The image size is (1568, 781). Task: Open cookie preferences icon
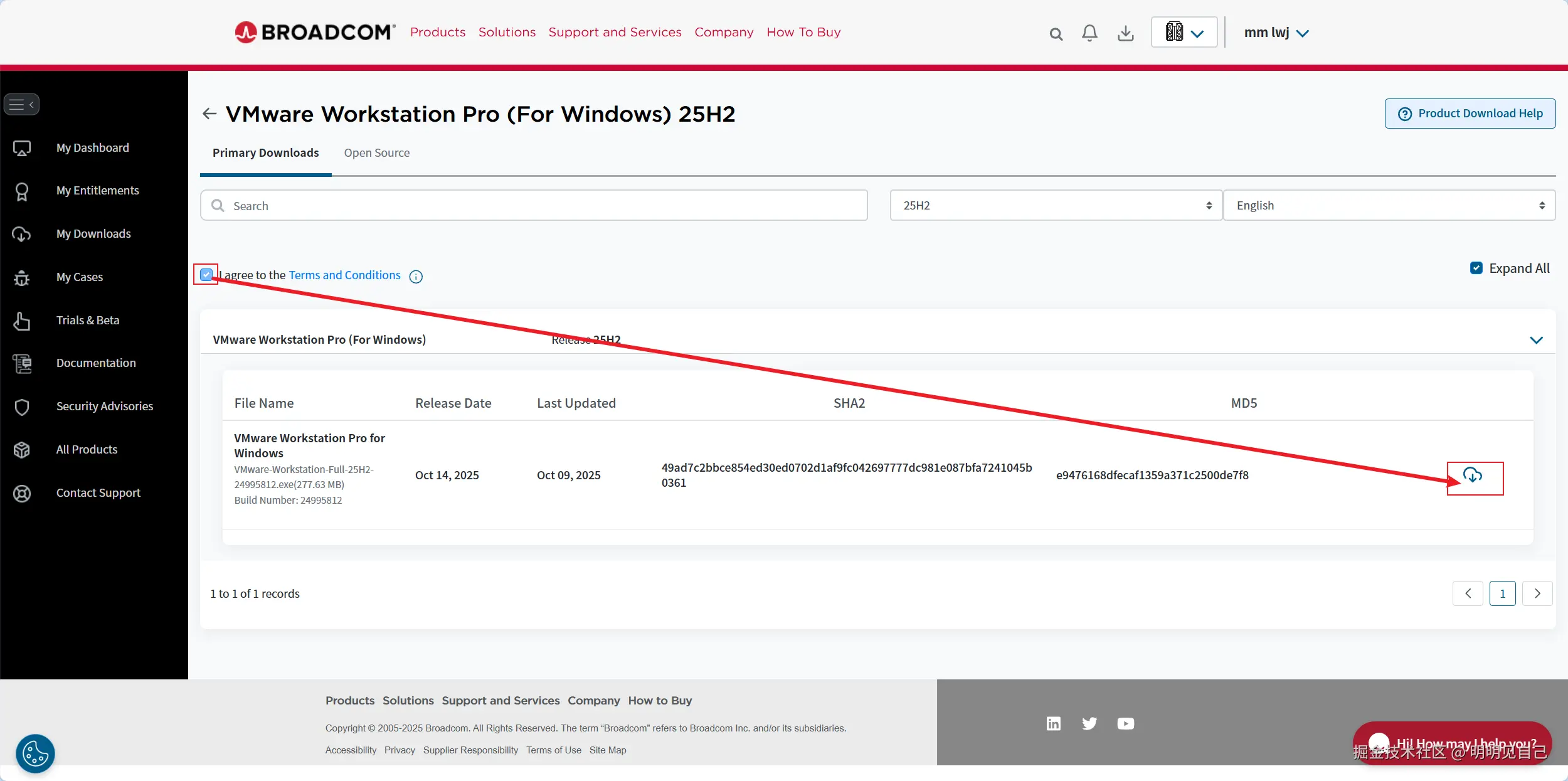[x=35, y=753]
